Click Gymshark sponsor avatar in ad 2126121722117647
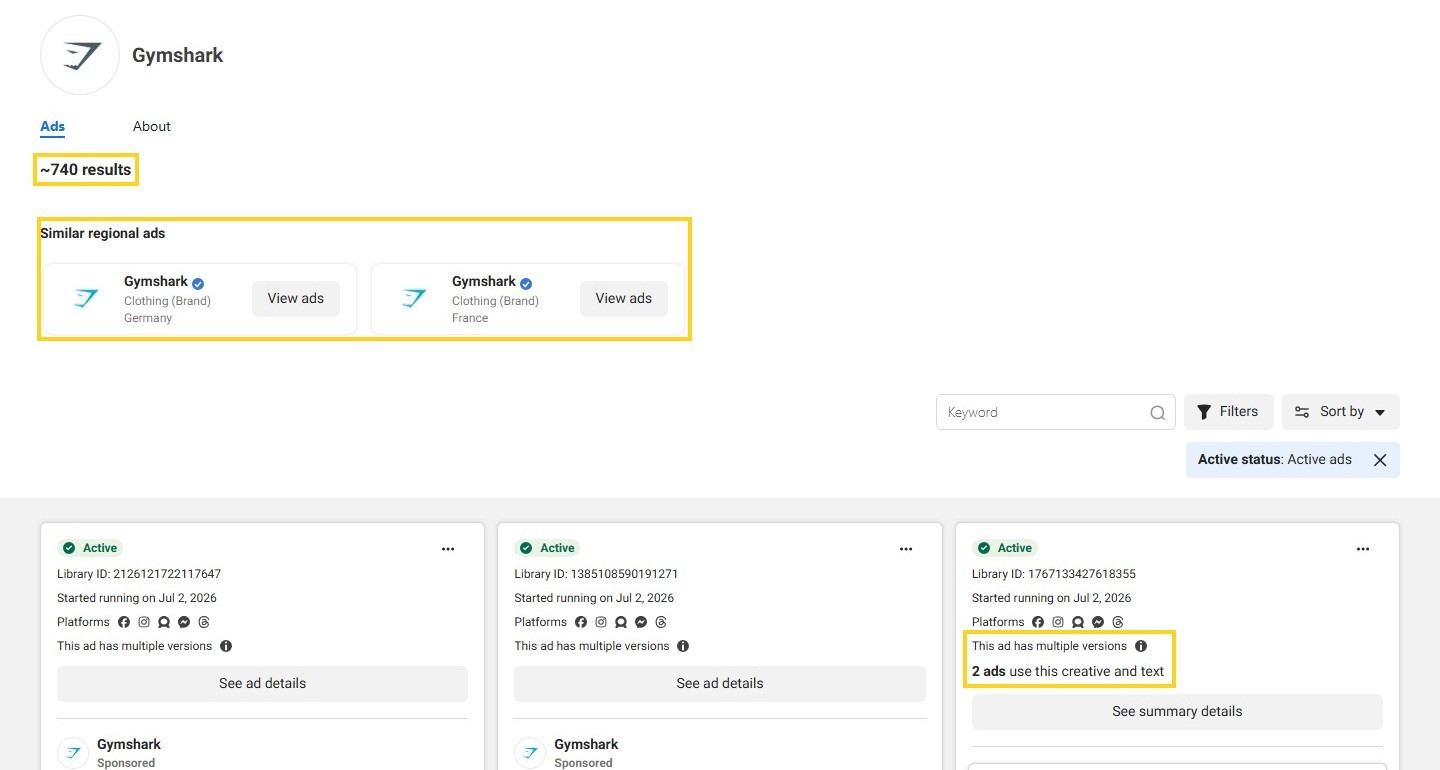This screenshot has height=770, width=1440. click(73, 752)
